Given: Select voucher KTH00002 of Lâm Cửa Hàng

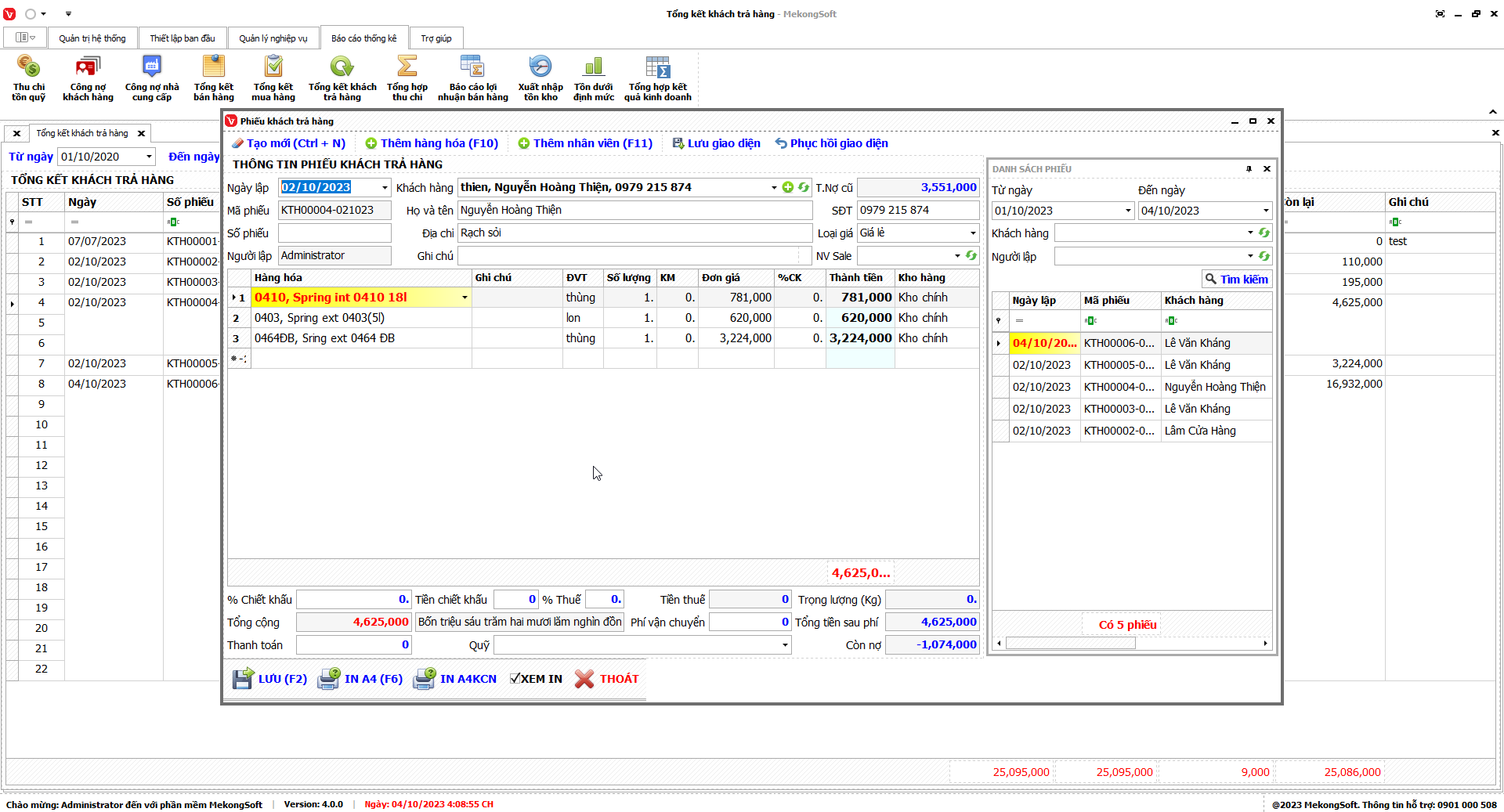Looking at the screenshot, I should pyautogui.click(x=1119, y=431).
